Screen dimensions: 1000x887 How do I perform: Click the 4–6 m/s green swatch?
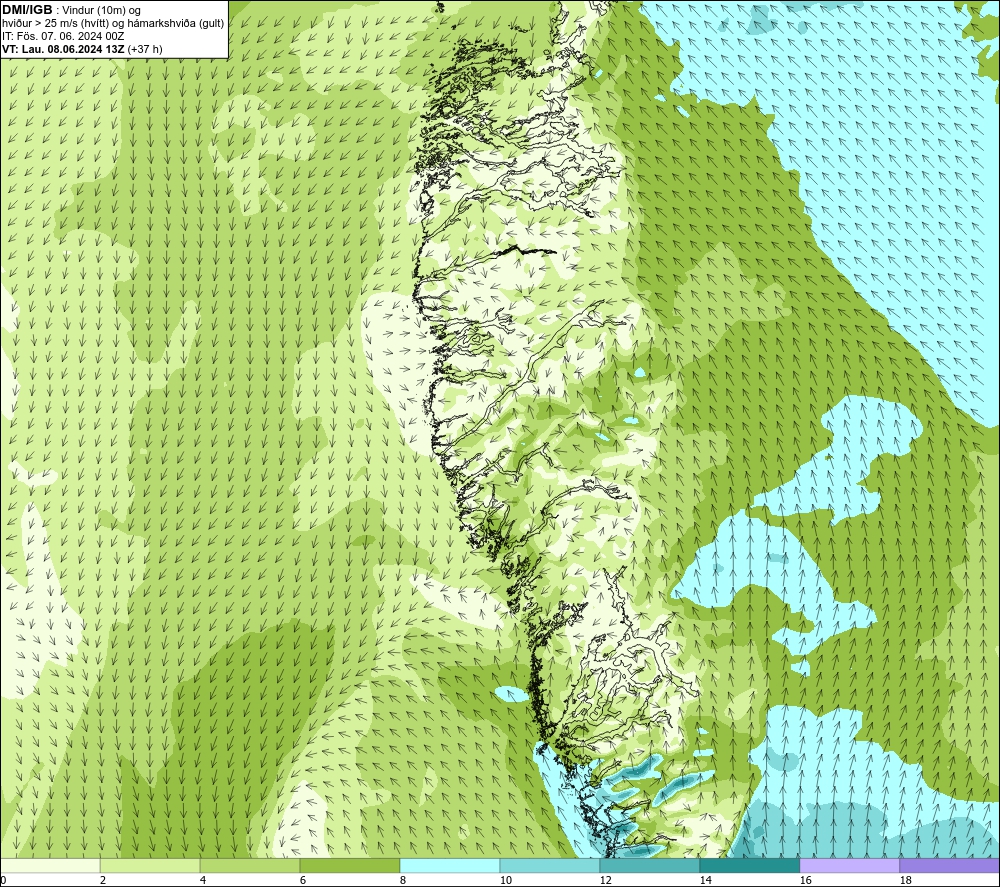click(250, 865)
